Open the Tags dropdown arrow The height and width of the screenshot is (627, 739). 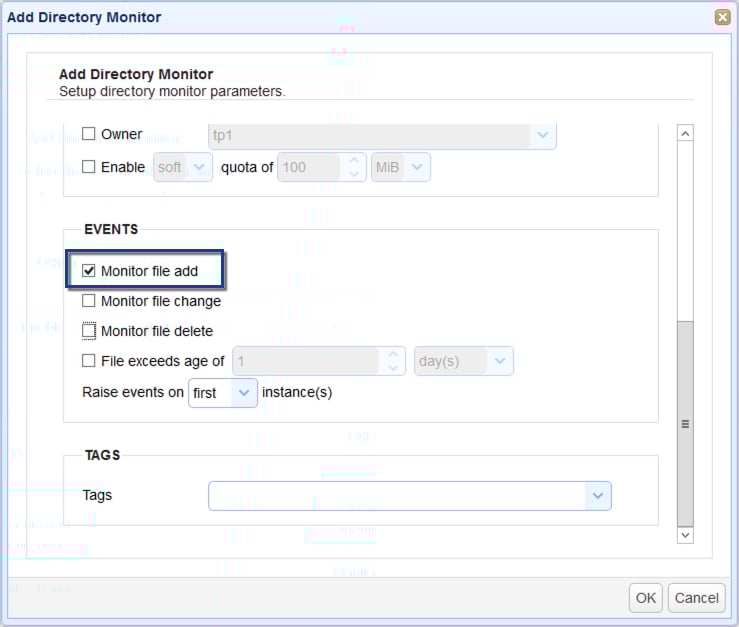[597, 495]
